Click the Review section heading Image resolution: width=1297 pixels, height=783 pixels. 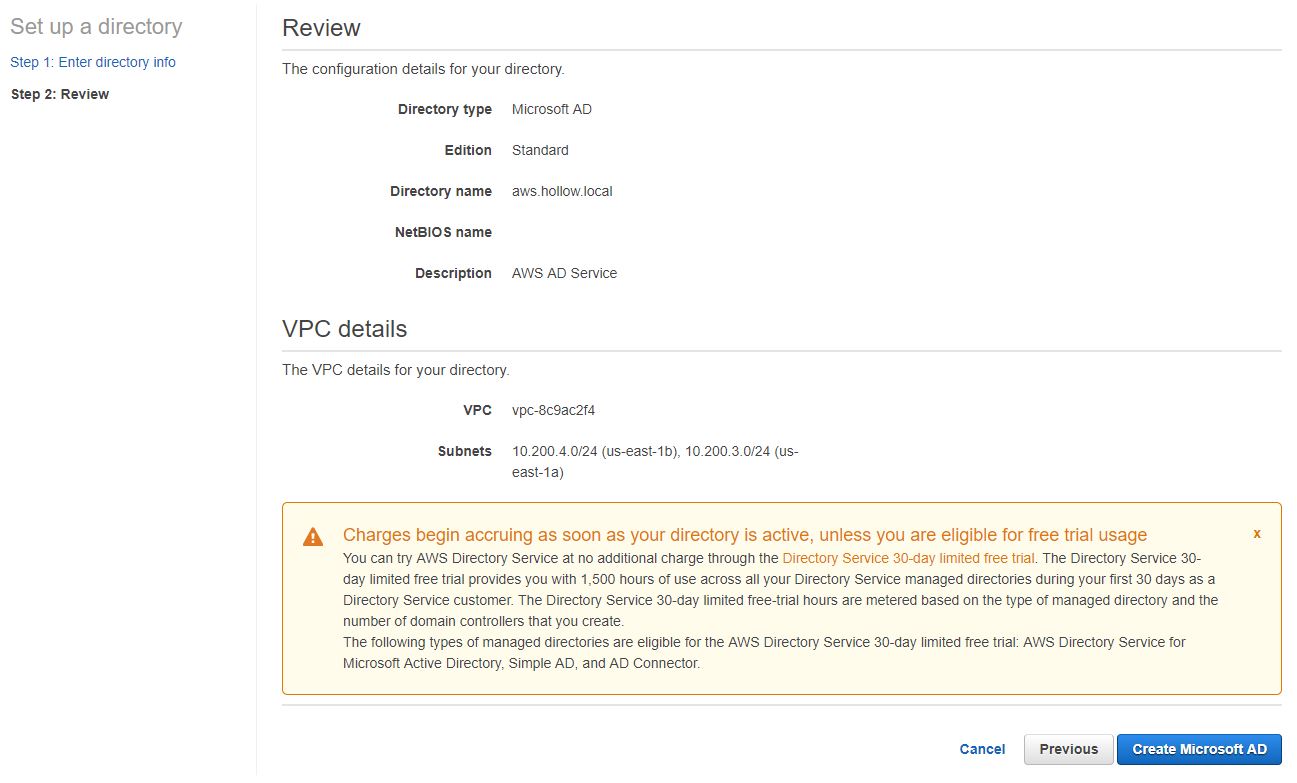coord(321,28)
